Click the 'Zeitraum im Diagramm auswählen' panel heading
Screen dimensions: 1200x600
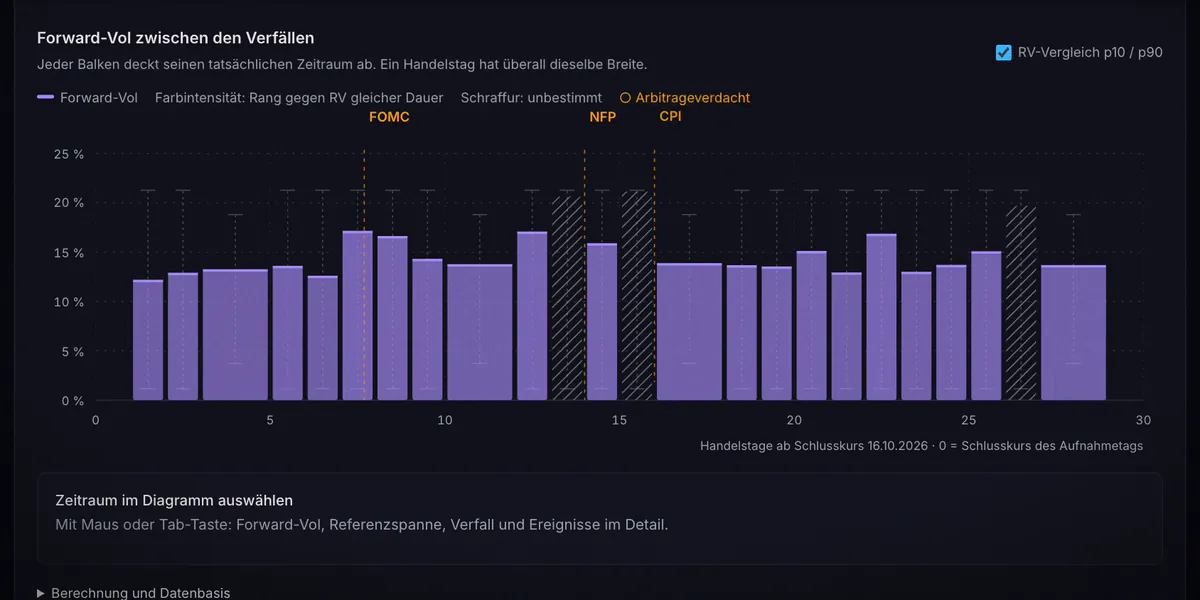click(x=173, y=500)
